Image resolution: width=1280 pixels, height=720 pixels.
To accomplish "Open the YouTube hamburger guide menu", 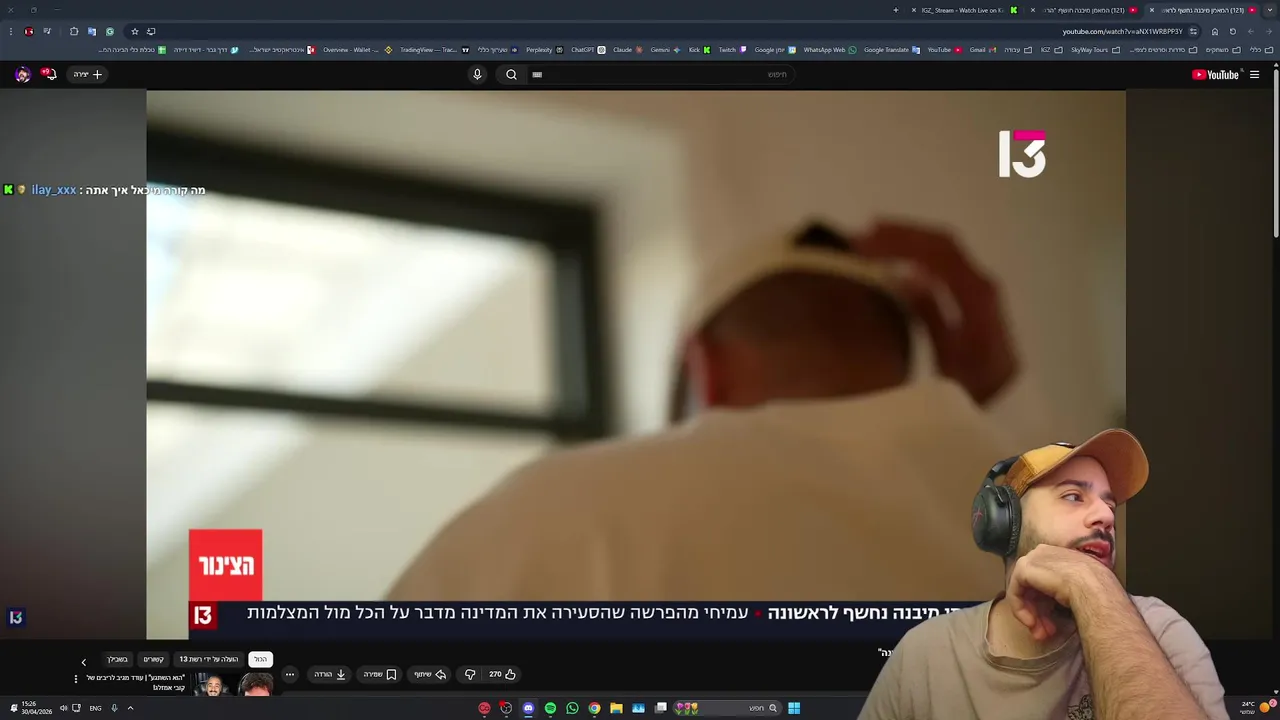I will tap(1254, 74).
